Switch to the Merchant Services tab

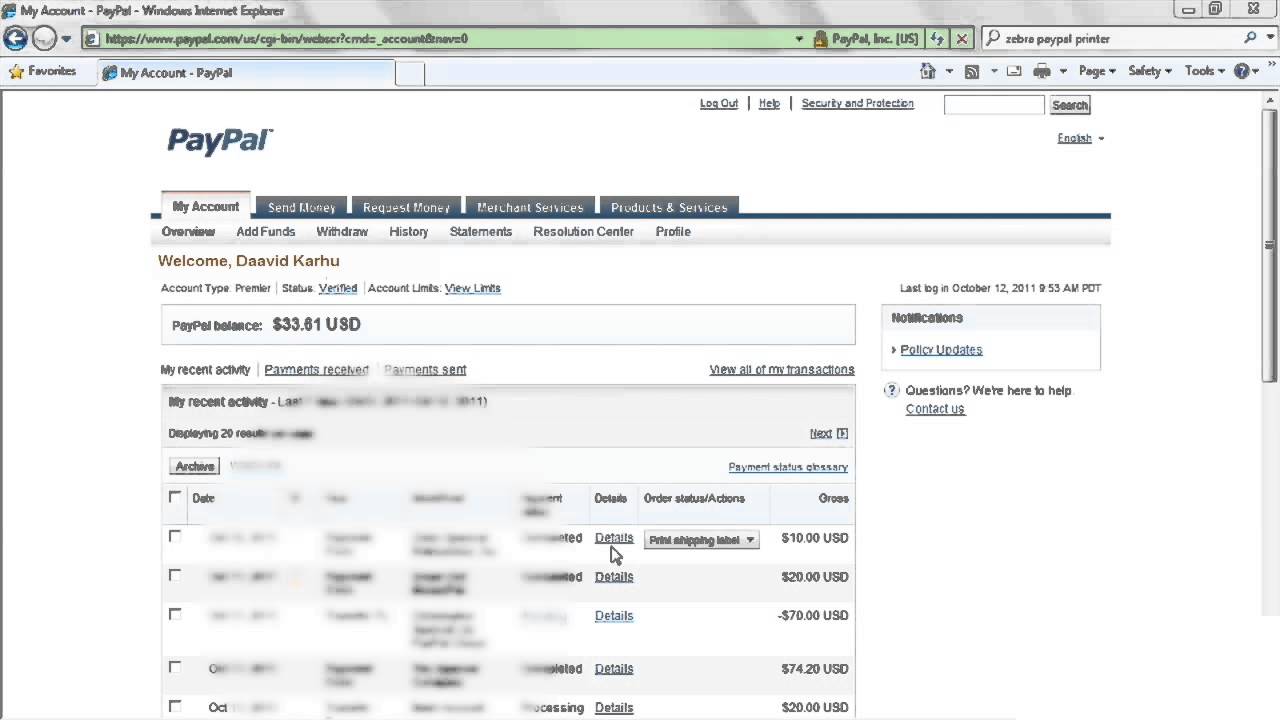point(530,207)
